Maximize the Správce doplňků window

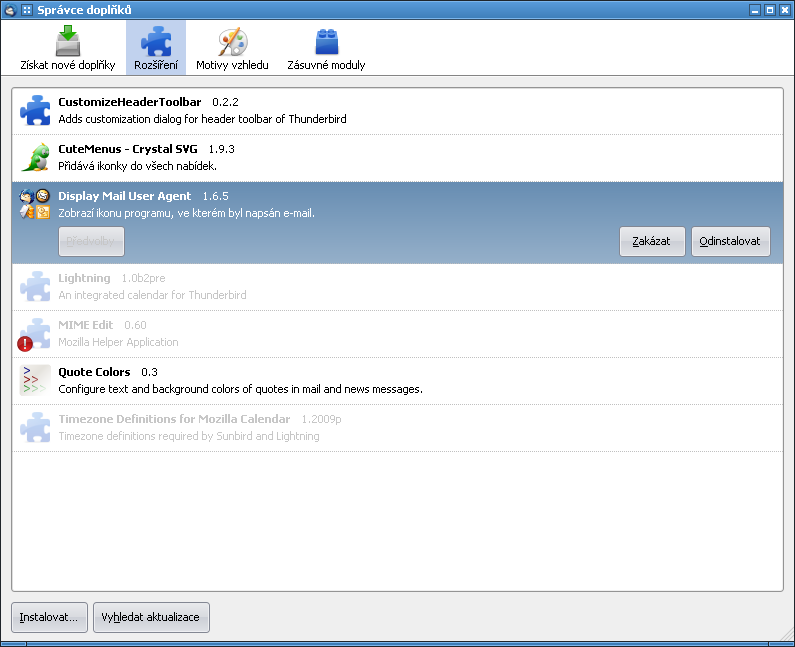[770, 10]
